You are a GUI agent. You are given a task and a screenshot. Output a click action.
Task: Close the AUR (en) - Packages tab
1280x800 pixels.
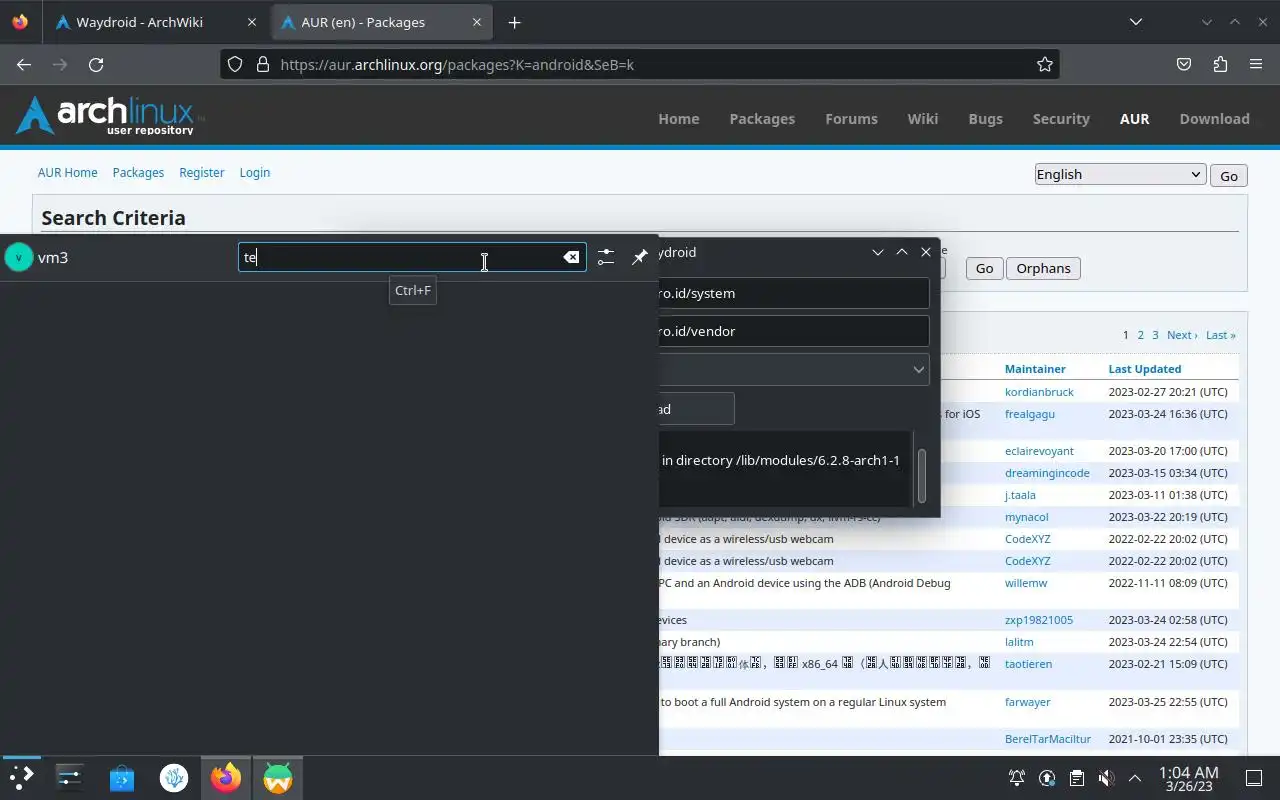(x=477, y=22)
